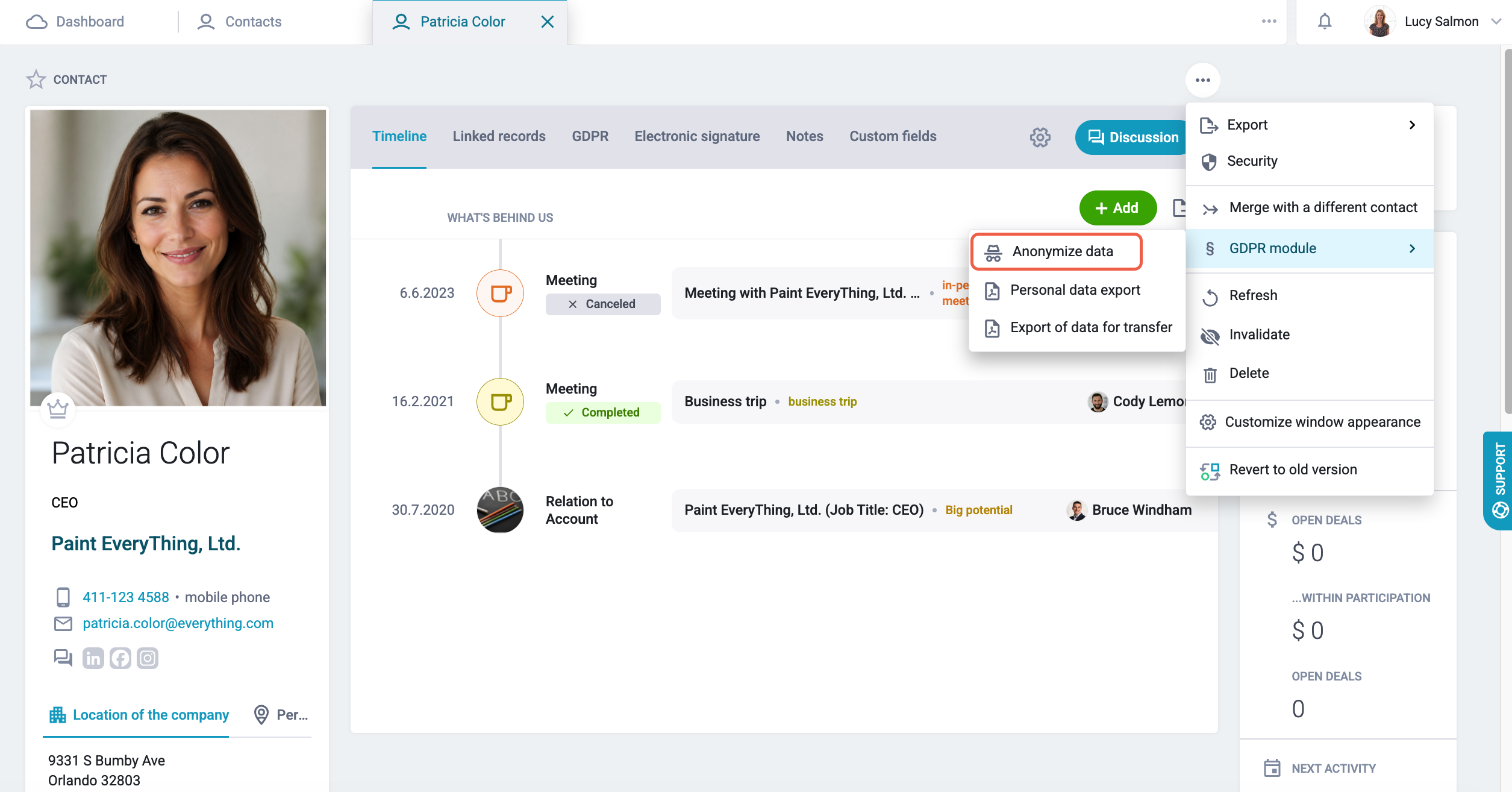Image resolution: width=1512 pixels, height=792 pixels.
Task: Expand the GDPR module submenu
Action: 1310,248
